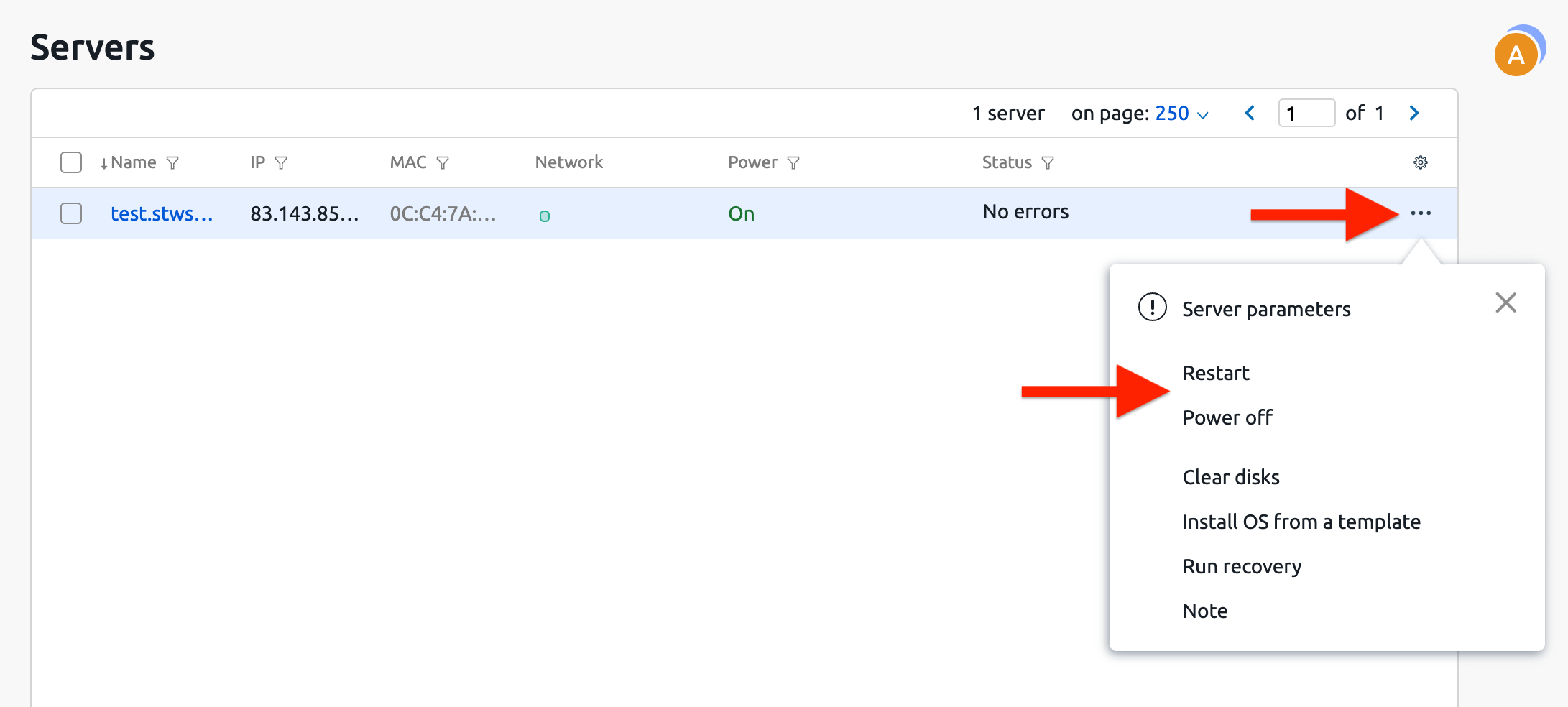Toggle the select-all servers checkbox

[71, 162]
